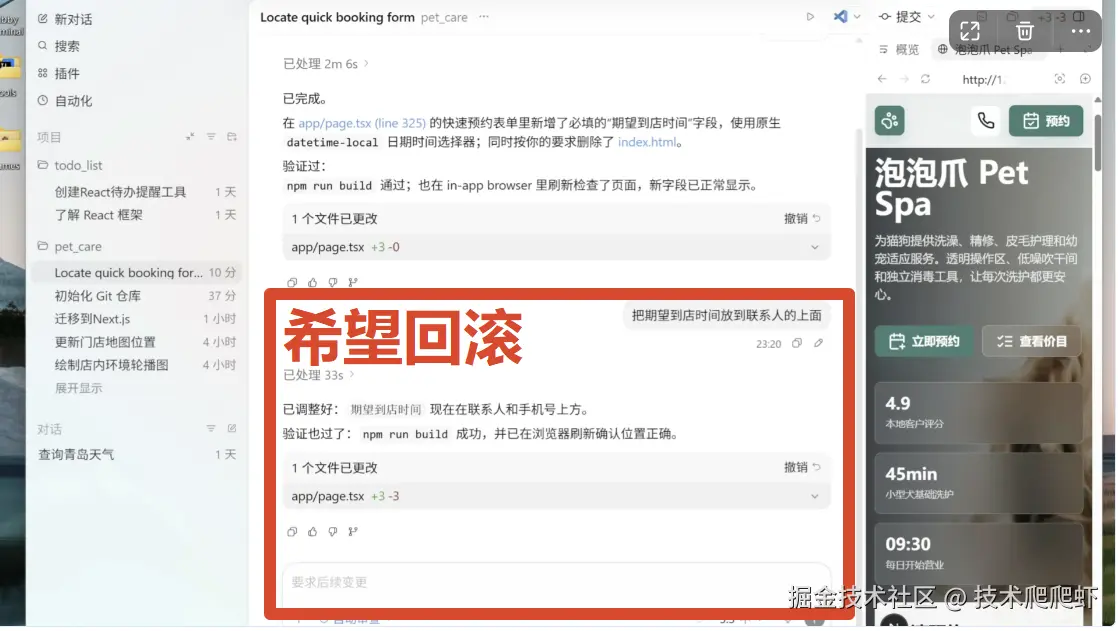Open the 提交 dropdown in header

click(x=907, y=16)
